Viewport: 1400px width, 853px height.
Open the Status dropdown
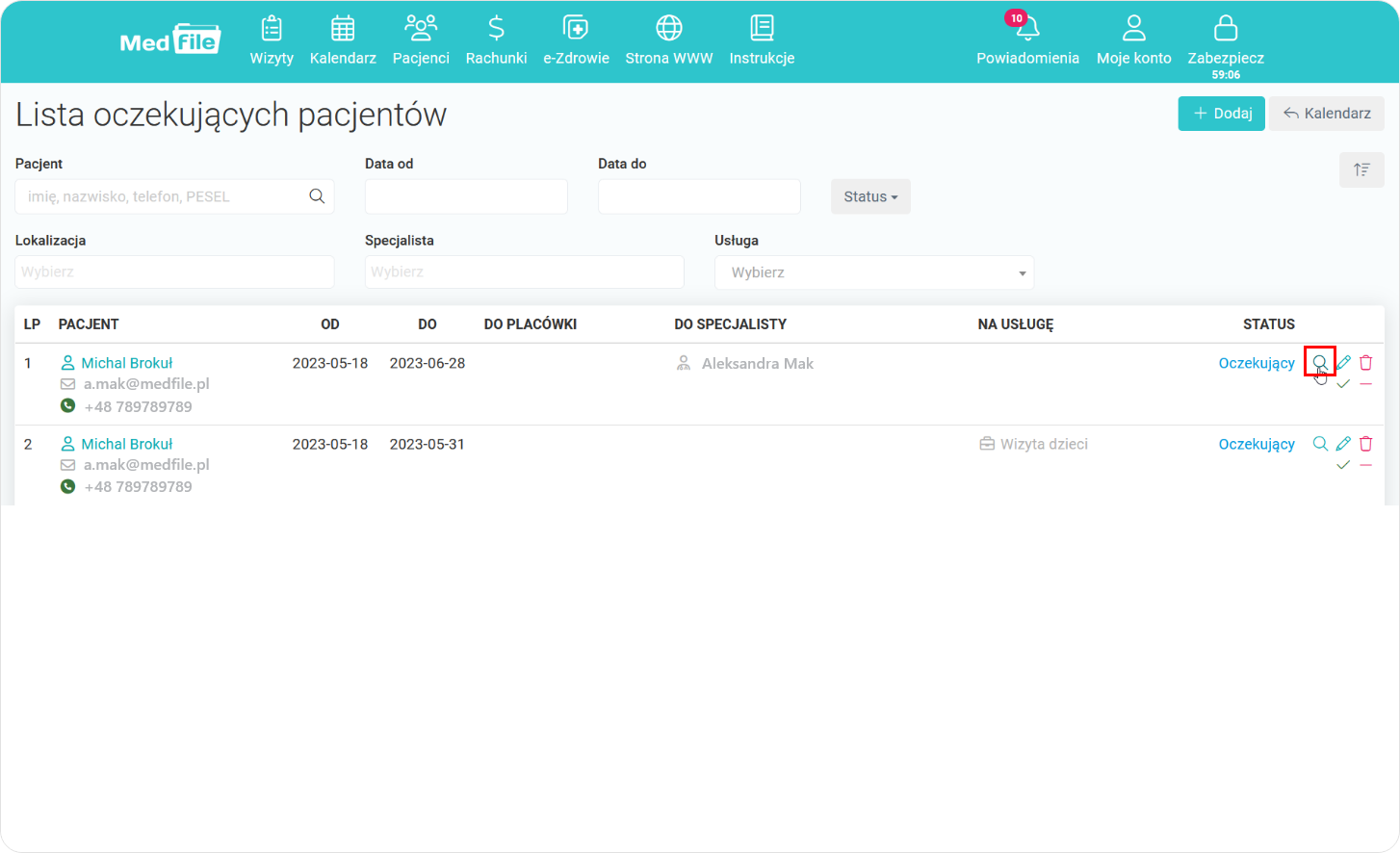pos(870,196)
